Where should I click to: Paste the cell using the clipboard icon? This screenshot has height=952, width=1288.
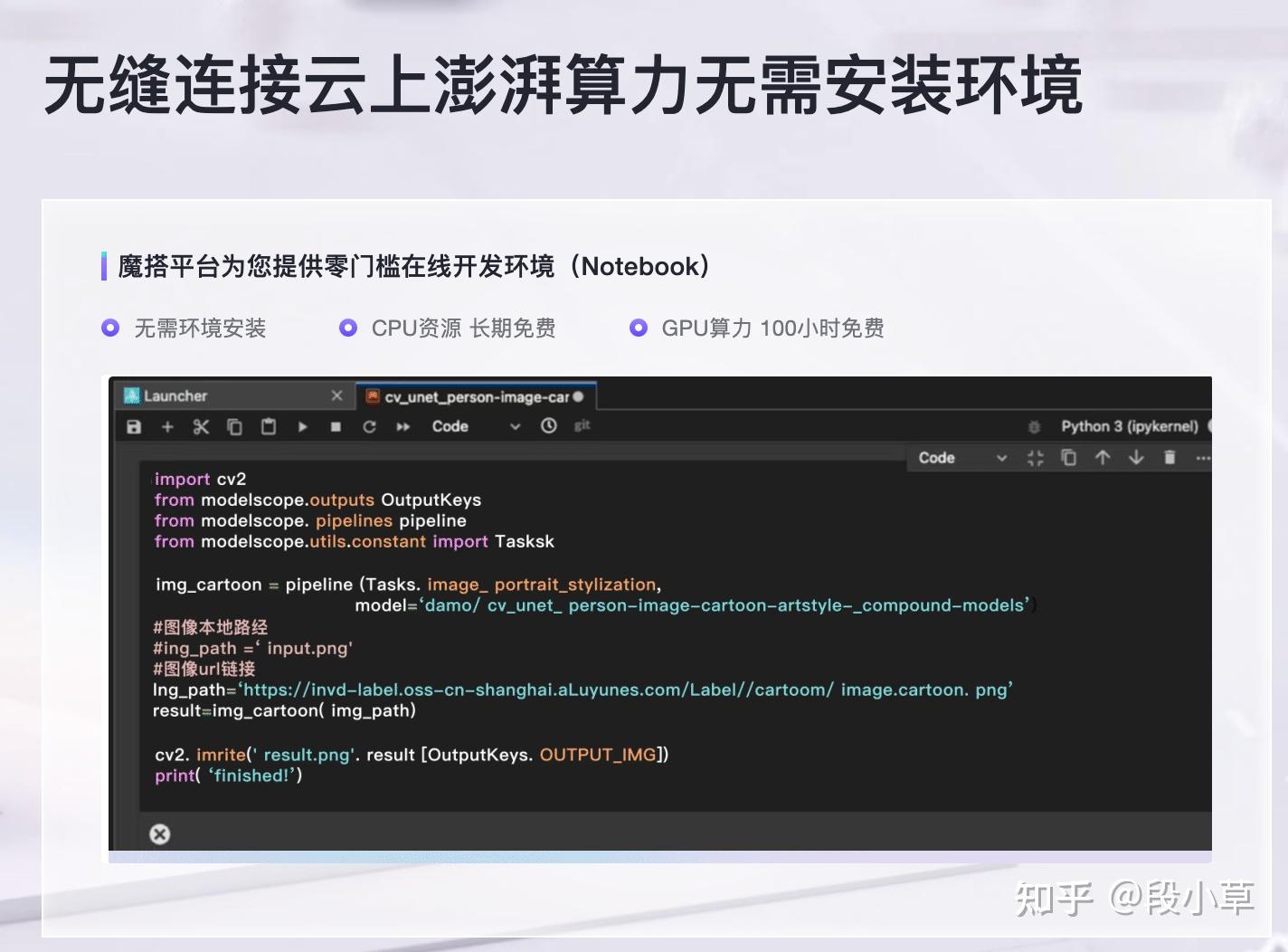click(x=269, y=426)
